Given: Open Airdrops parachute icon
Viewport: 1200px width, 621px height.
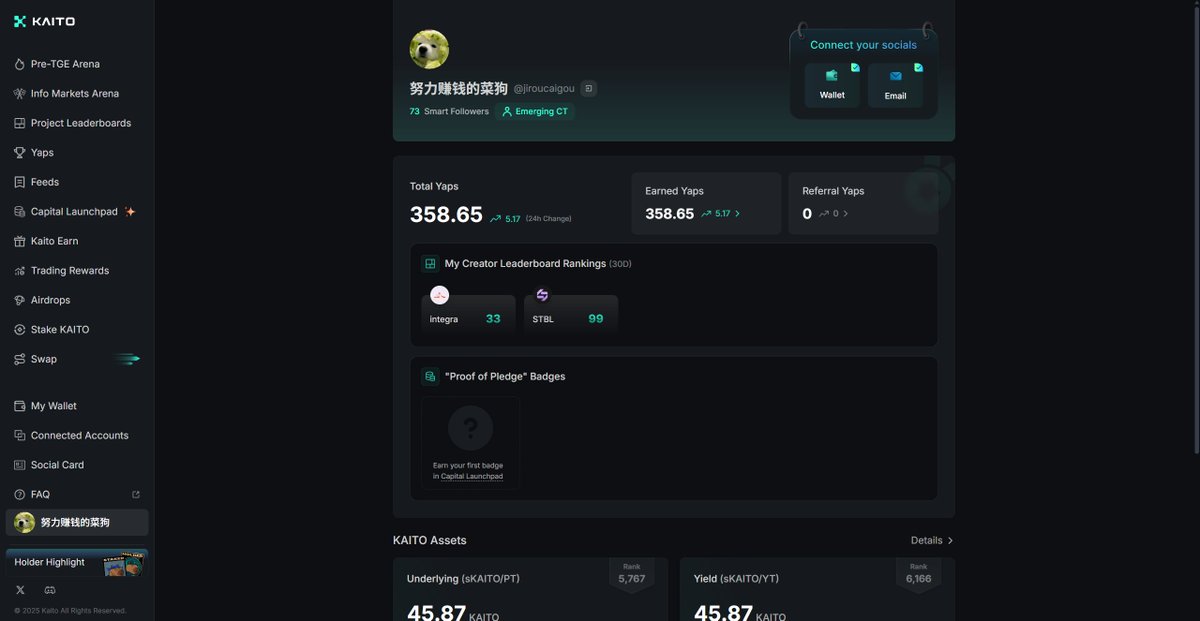Looking at the screenshot, I should (19, 300).
